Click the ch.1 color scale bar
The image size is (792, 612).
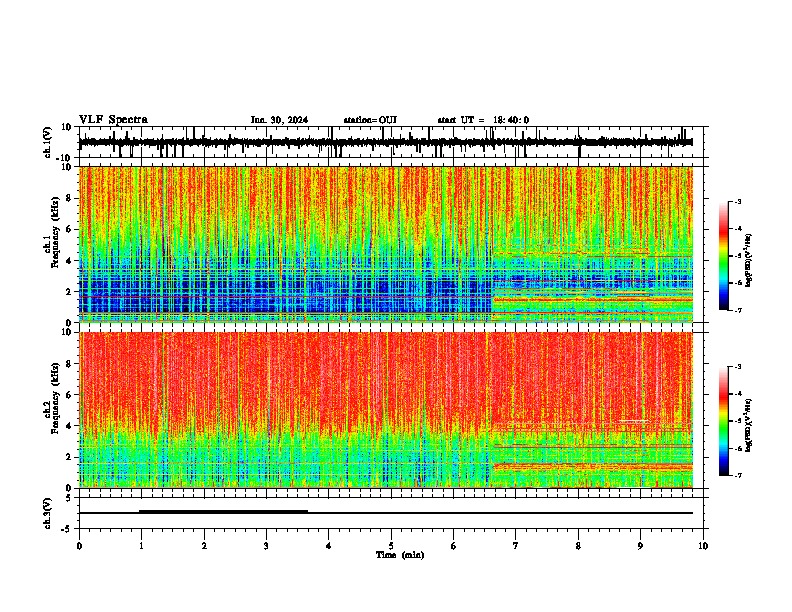(723, 256)
